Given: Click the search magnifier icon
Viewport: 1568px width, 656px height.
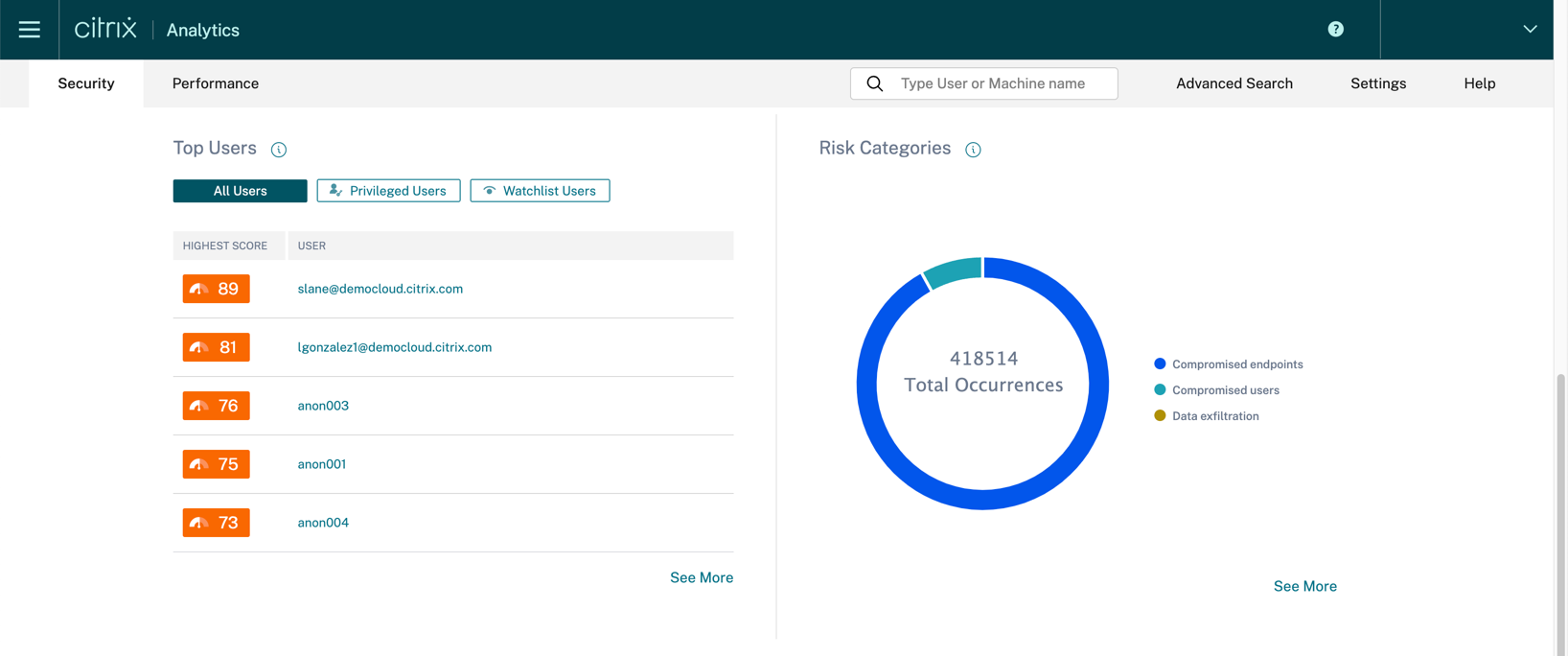Looking at the screenshot, I should coord(875,83).
